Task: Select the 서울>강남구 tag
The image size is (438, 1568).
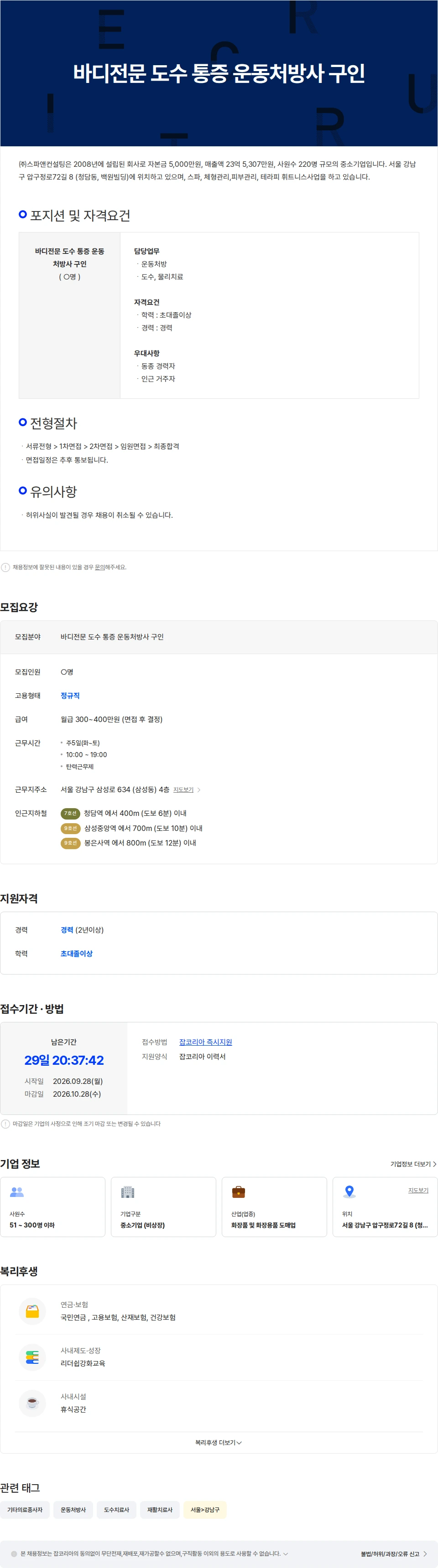Action: [x=205, y=1510]
